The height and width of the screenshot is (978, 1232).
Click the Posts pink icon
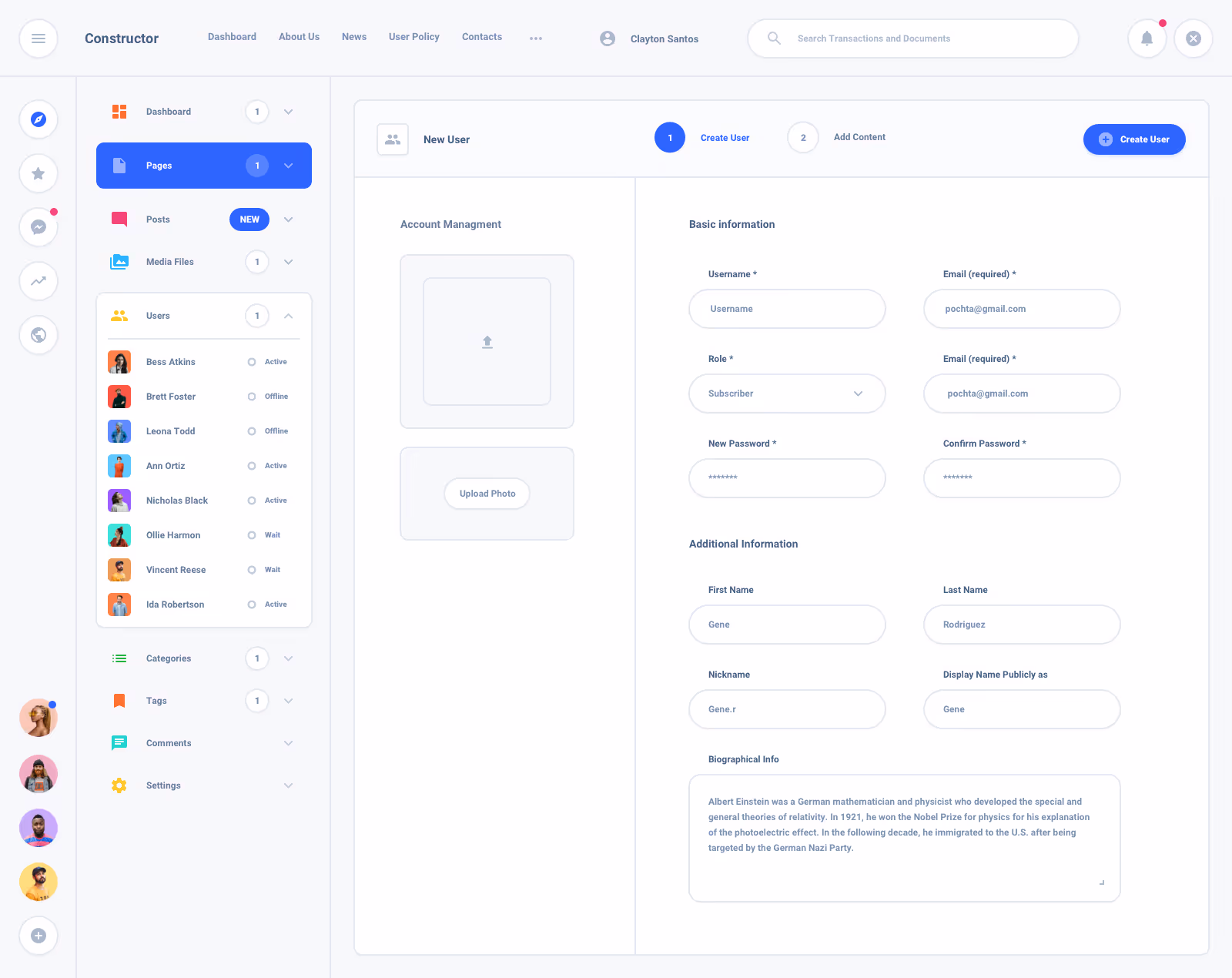[x=119, y=219]
